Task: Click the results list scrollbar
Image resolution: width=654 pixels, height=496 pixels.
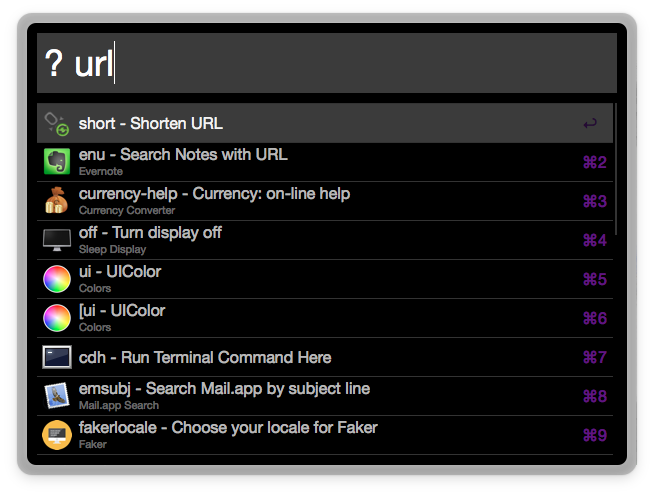Action: pos(614,170)
